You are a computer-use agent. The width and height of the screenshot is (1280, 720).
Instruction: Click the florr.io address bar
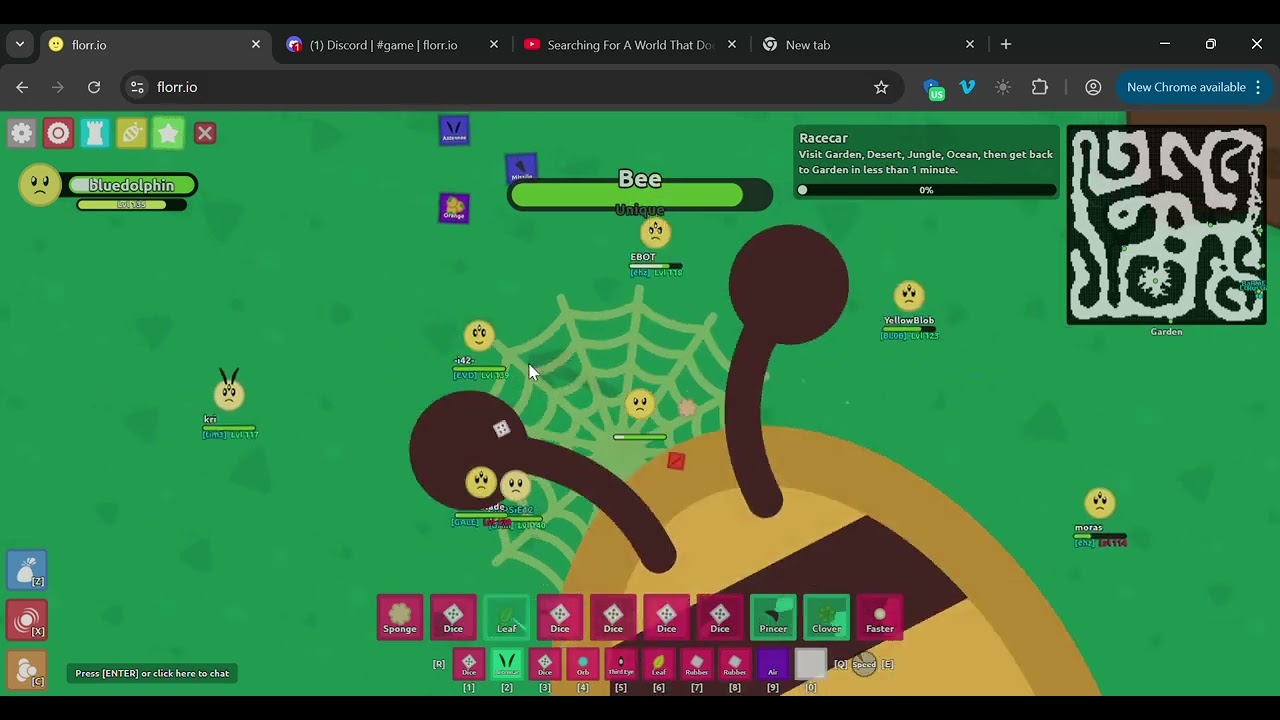coord(510,87)
